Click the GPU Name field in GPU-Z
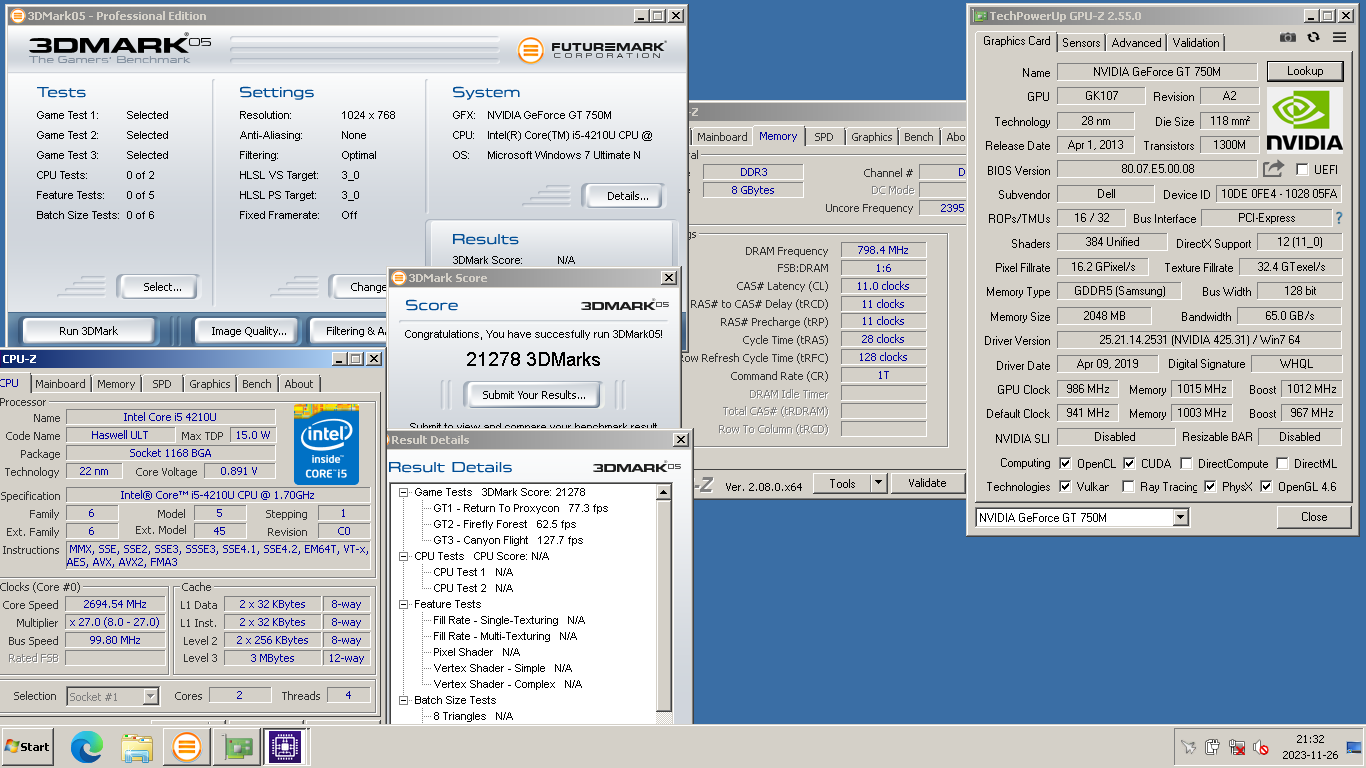 click(1158, 72)
